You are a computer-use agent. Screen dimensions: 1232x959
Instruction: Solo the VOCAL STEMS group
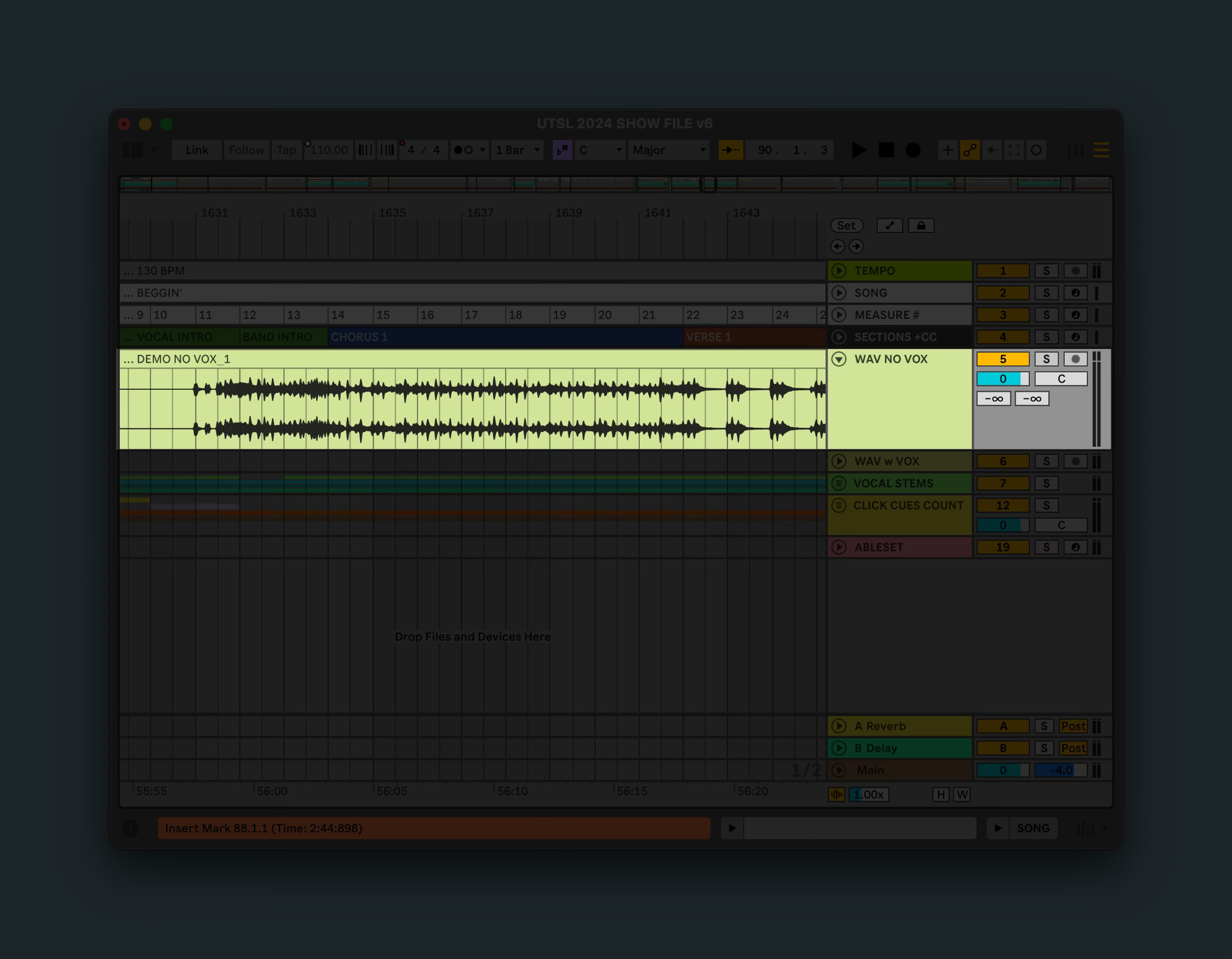tap(1046, 483)
